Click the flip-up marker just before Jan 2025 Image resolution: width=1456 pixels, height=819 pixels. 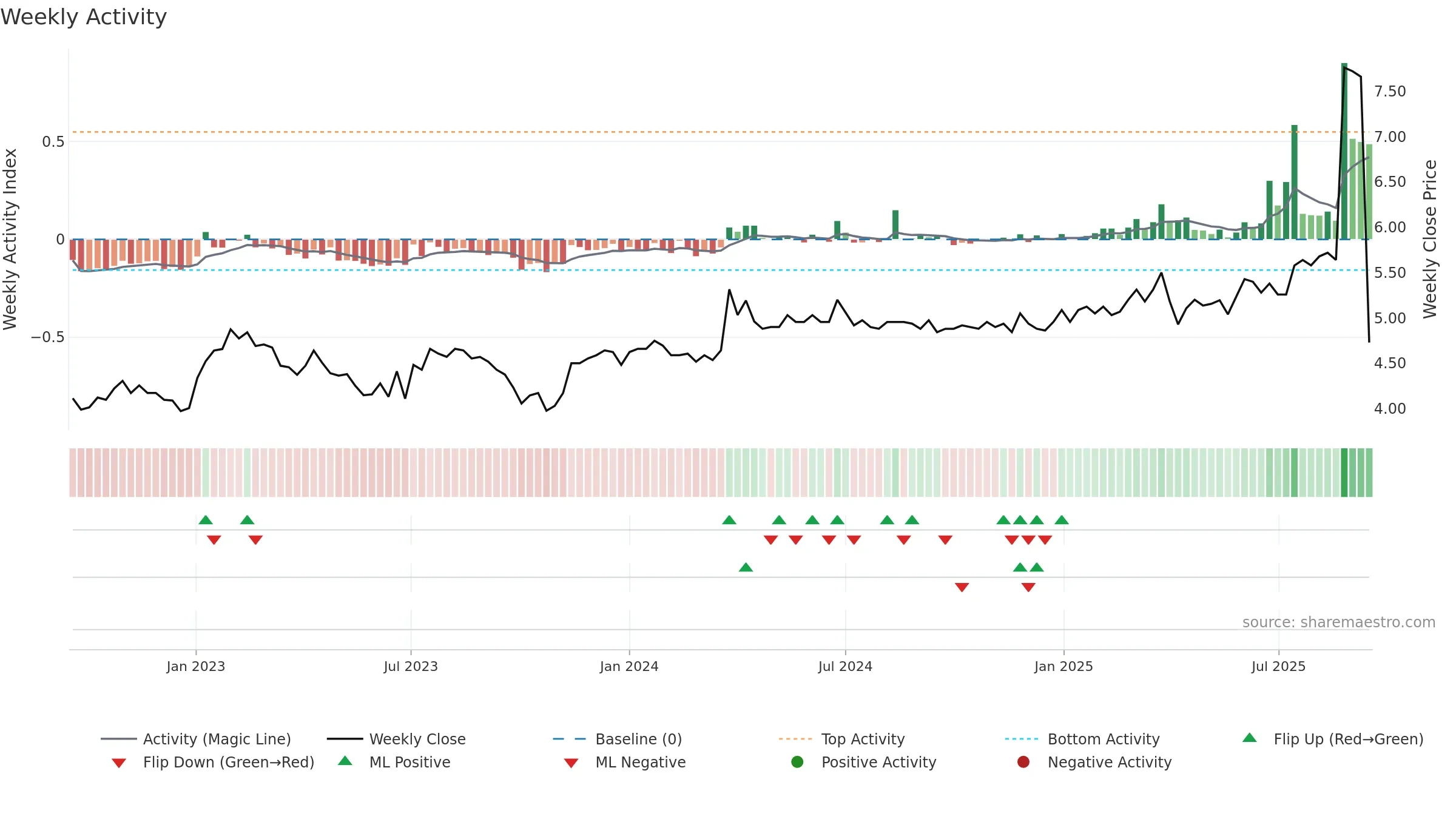pos(1062,520)
